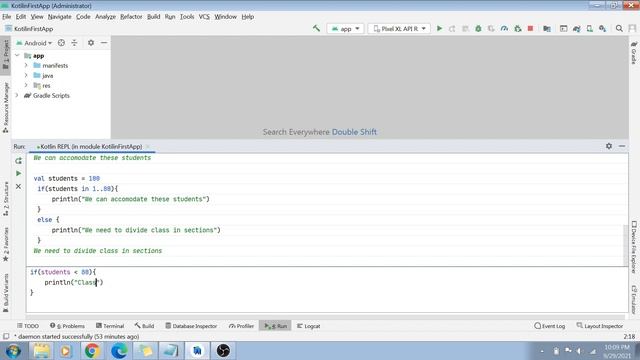Open the Build tool window tab
The height and width of the screenshot is (360, 640).
coord(144,326)
